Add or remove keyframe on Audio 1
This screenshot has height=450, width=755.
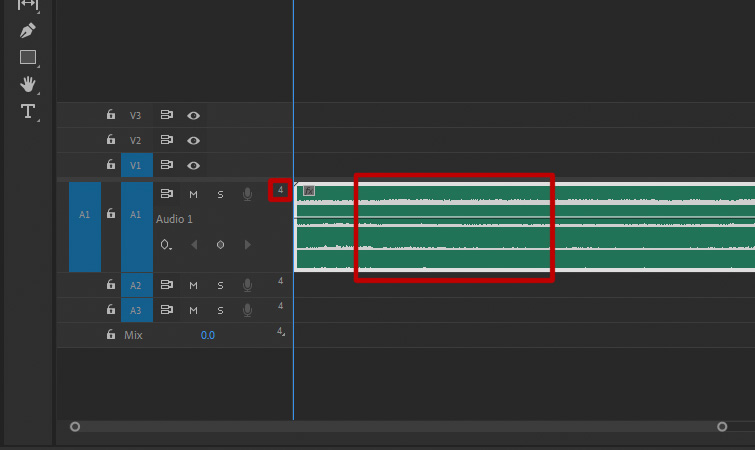[x=220, y=245]
